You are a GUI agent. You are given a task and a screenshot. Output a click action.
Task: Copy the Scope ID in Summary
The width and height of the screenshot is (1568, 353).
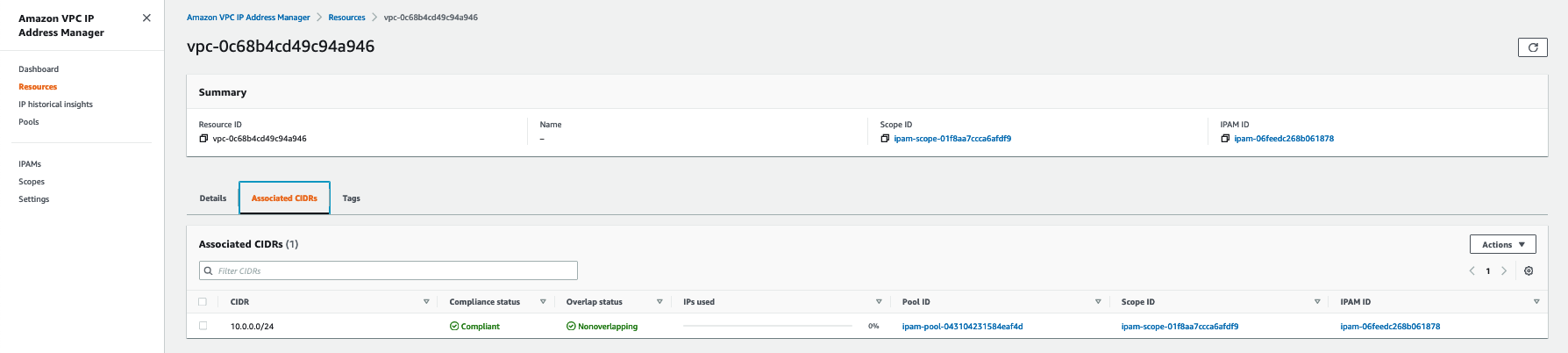885,139
